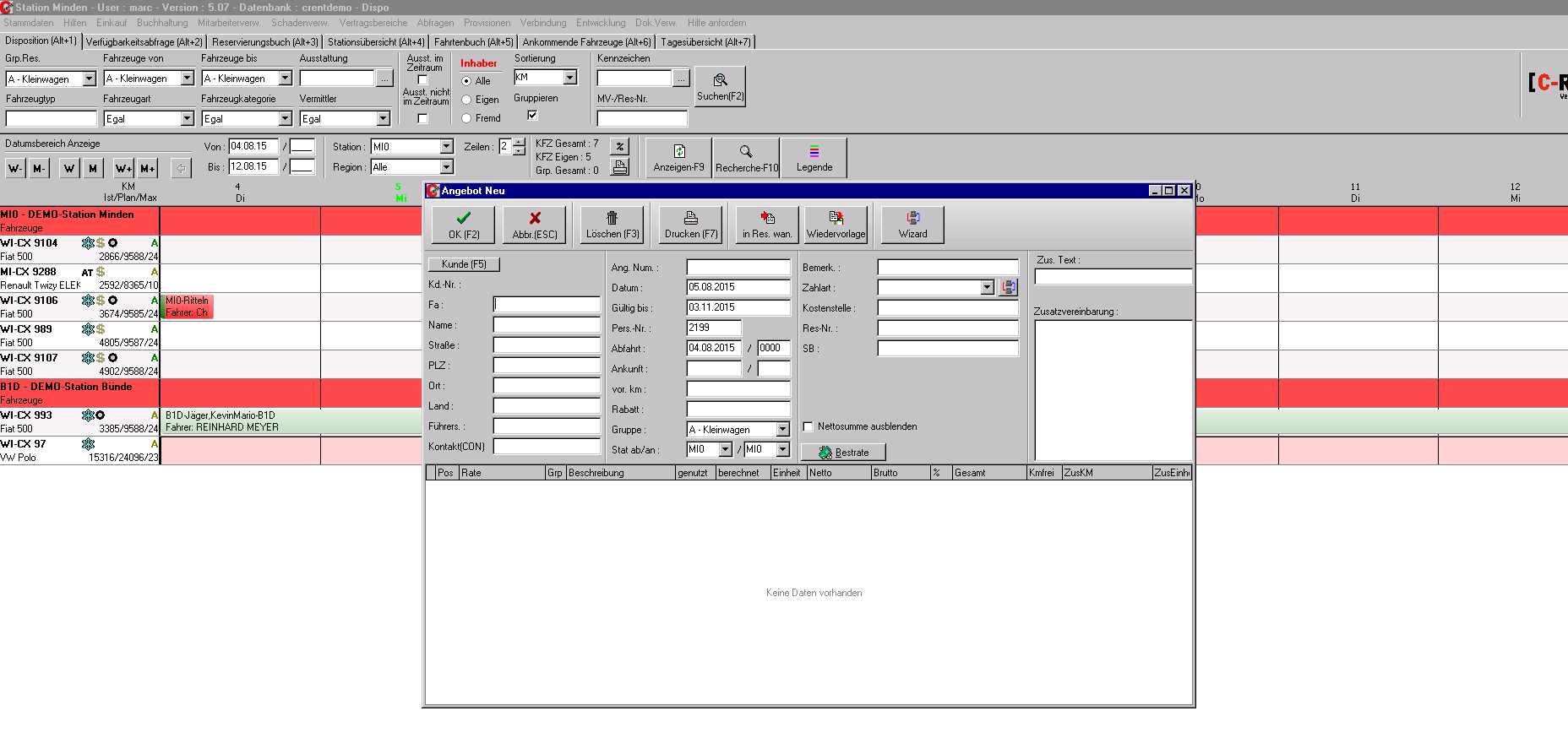Switch to the Reservierungsbuch (Alt+3) tab

[264, 41]
